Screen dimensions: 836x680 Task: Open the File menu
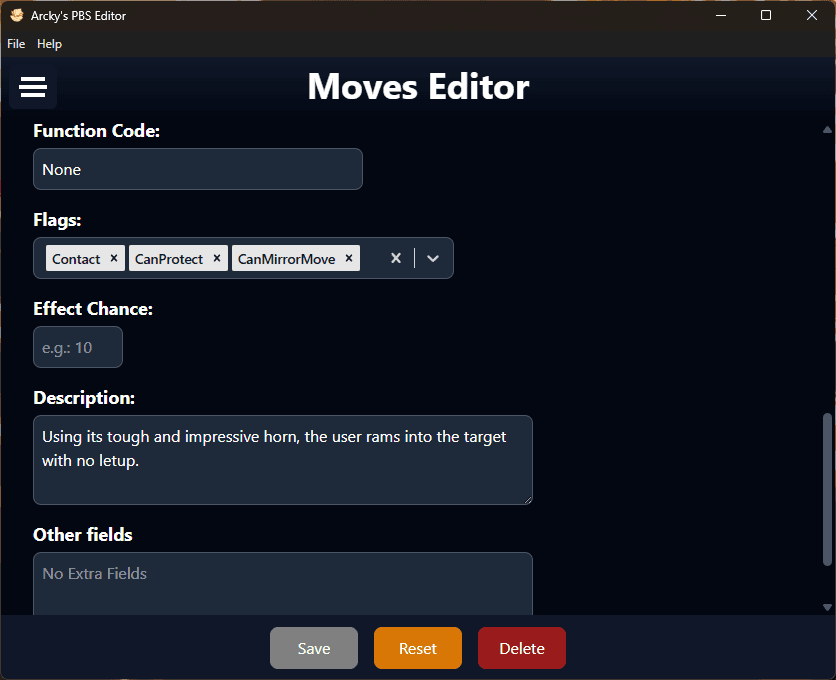pos(16,44)
